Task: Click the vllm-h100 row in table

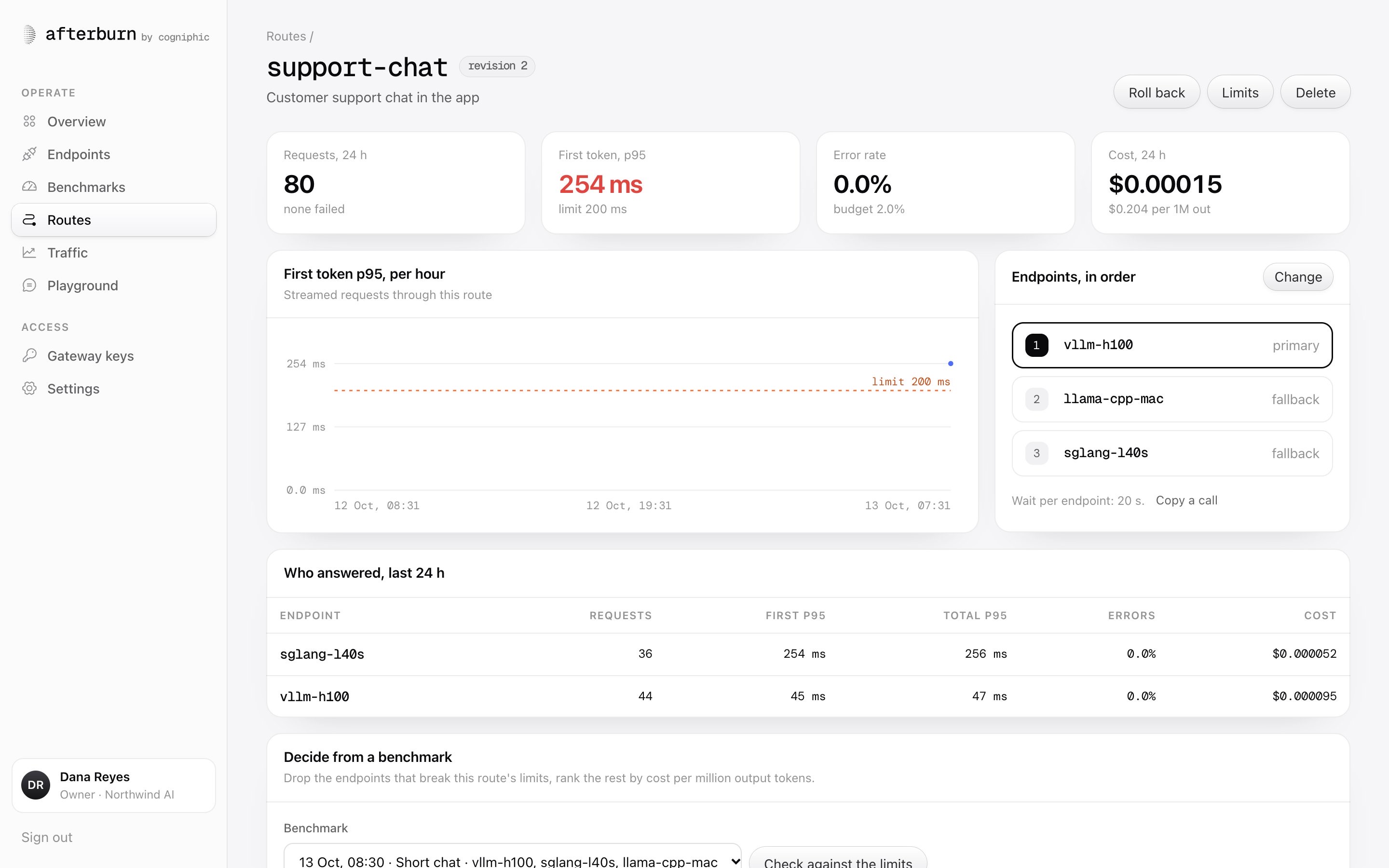Action: point(808,696)
